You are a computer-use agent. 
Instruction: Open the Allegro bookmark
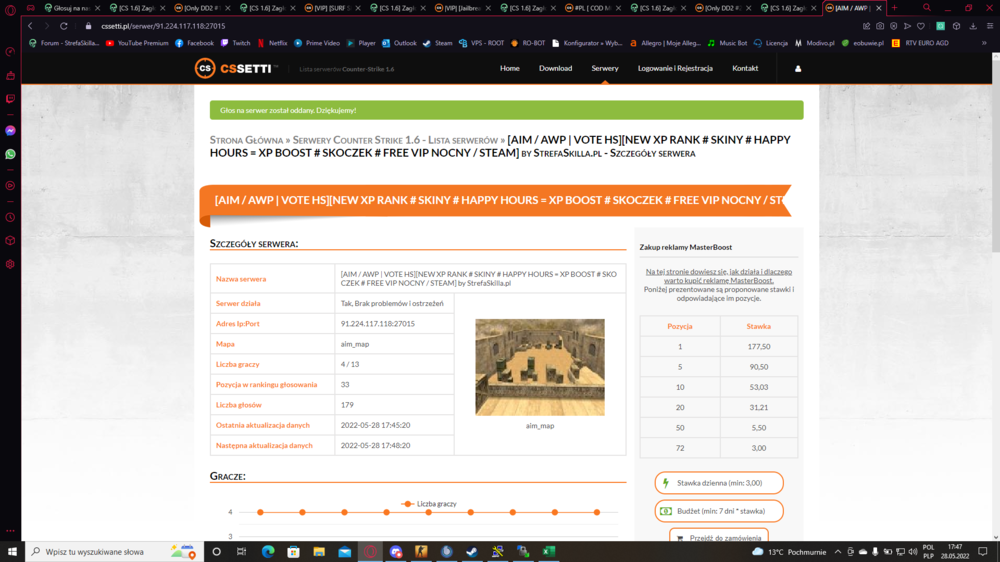tap(665, 43)
